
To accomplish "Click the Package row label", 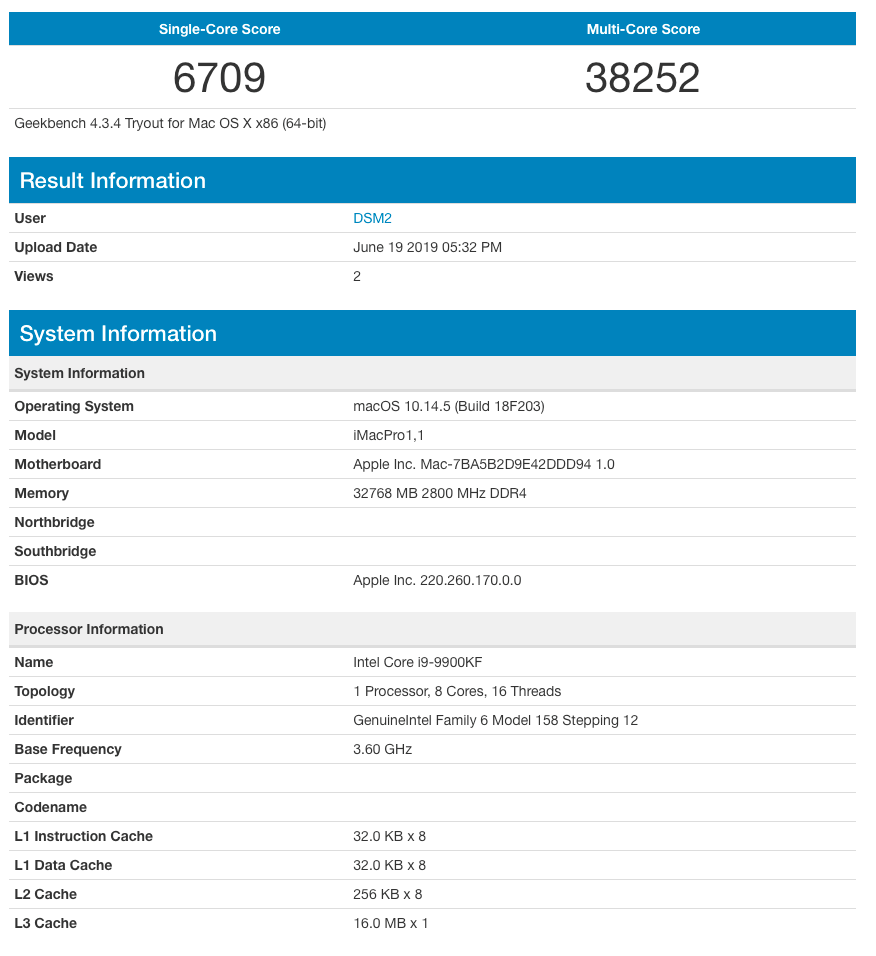I will (43, 779).
